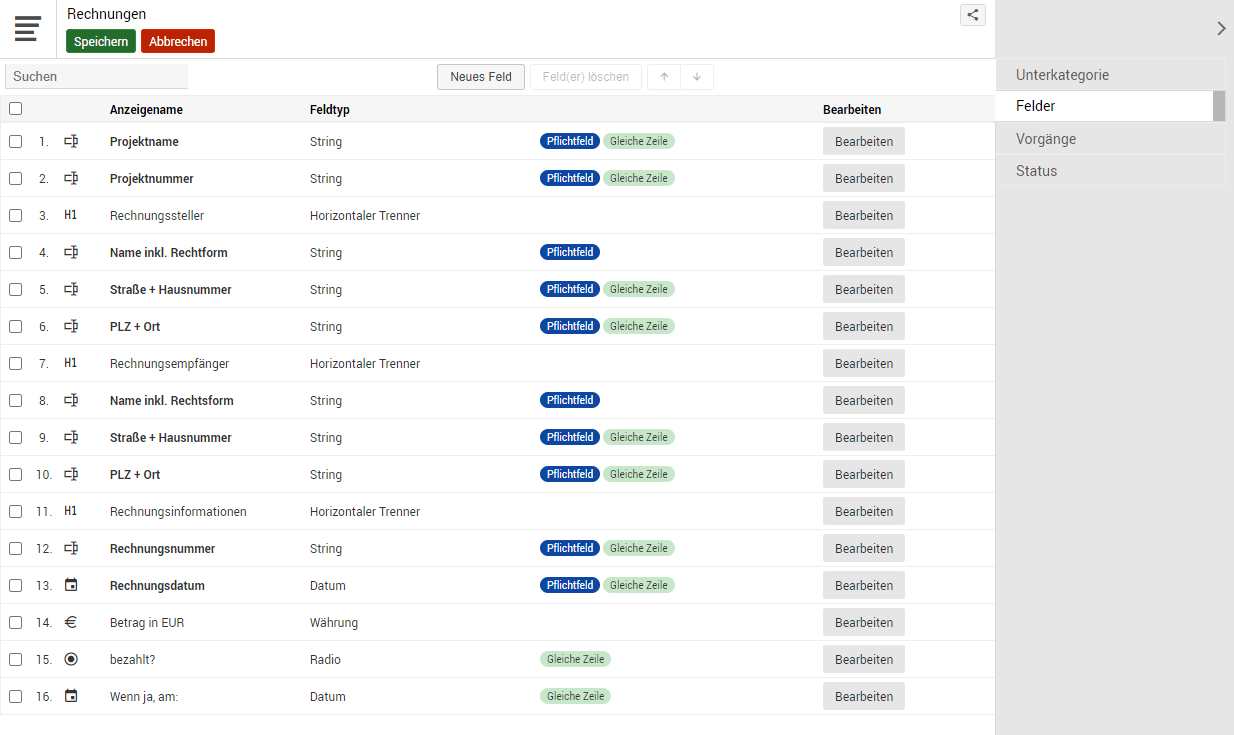Click the string icon for PLZ + Ort row 10
1234x735 pixels.
tap(71, 474)
